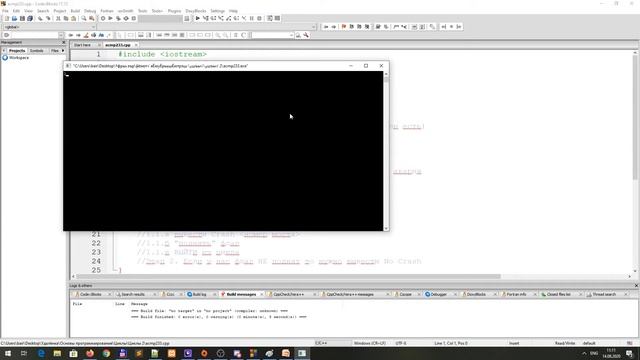Open the Debug menu
640x360 pixels.
90,11
